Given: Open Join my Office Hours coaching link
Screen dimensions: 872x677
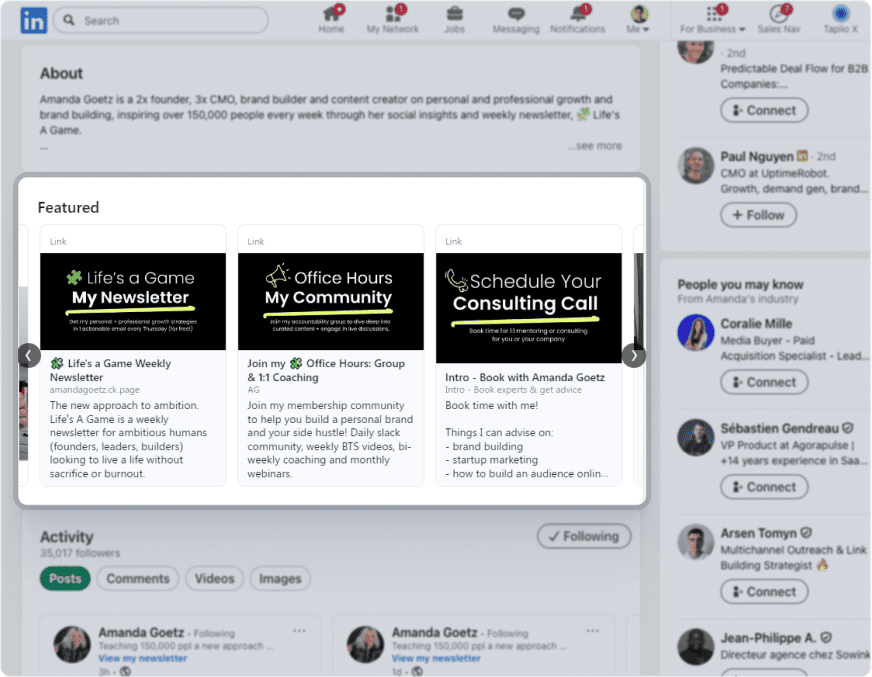Looking at the screenshot, I should (326, 370).
